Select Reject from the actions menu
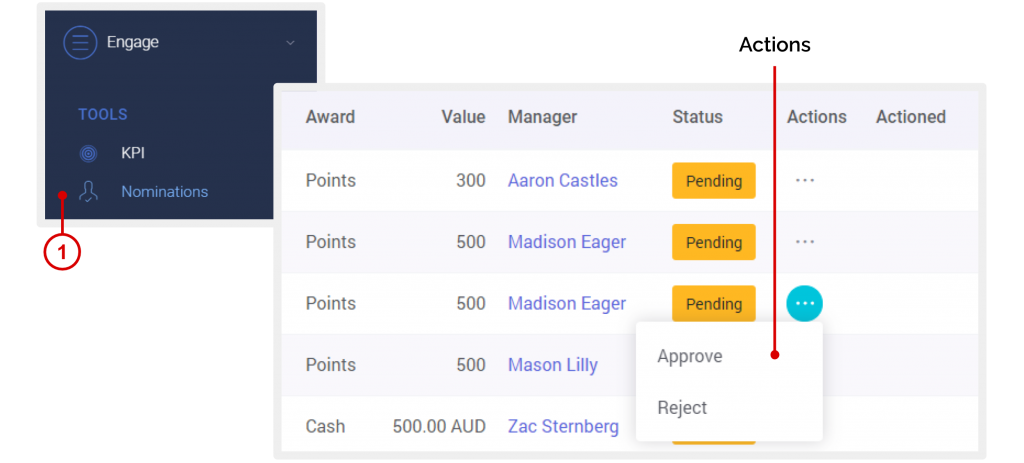The width and height of the screenshot is (1024, 463). click(x=682, y=407)
